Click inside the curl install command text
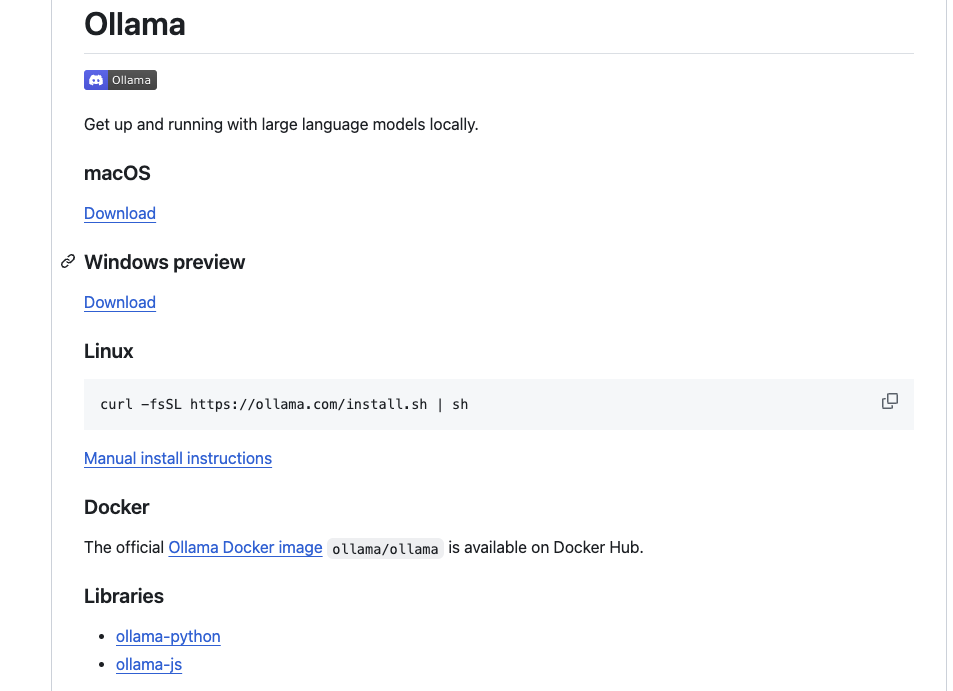Screen dimensions: 953x691 284,405
